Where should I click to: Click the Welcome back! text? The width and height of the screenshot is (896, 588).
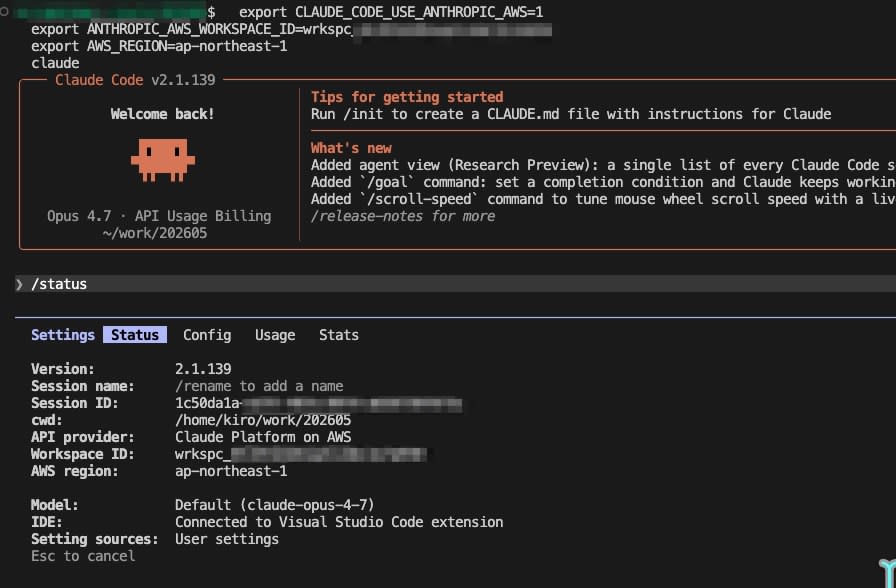pos(162,114)
